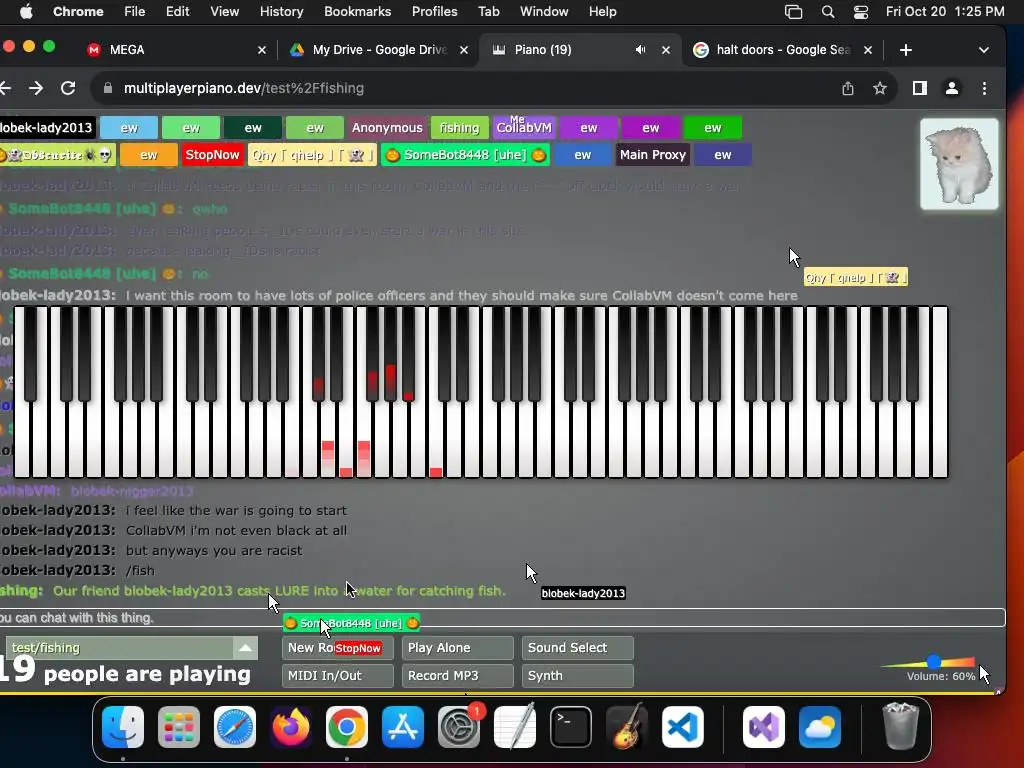Open a new tab with the plus button

click(x=905, y=50)
